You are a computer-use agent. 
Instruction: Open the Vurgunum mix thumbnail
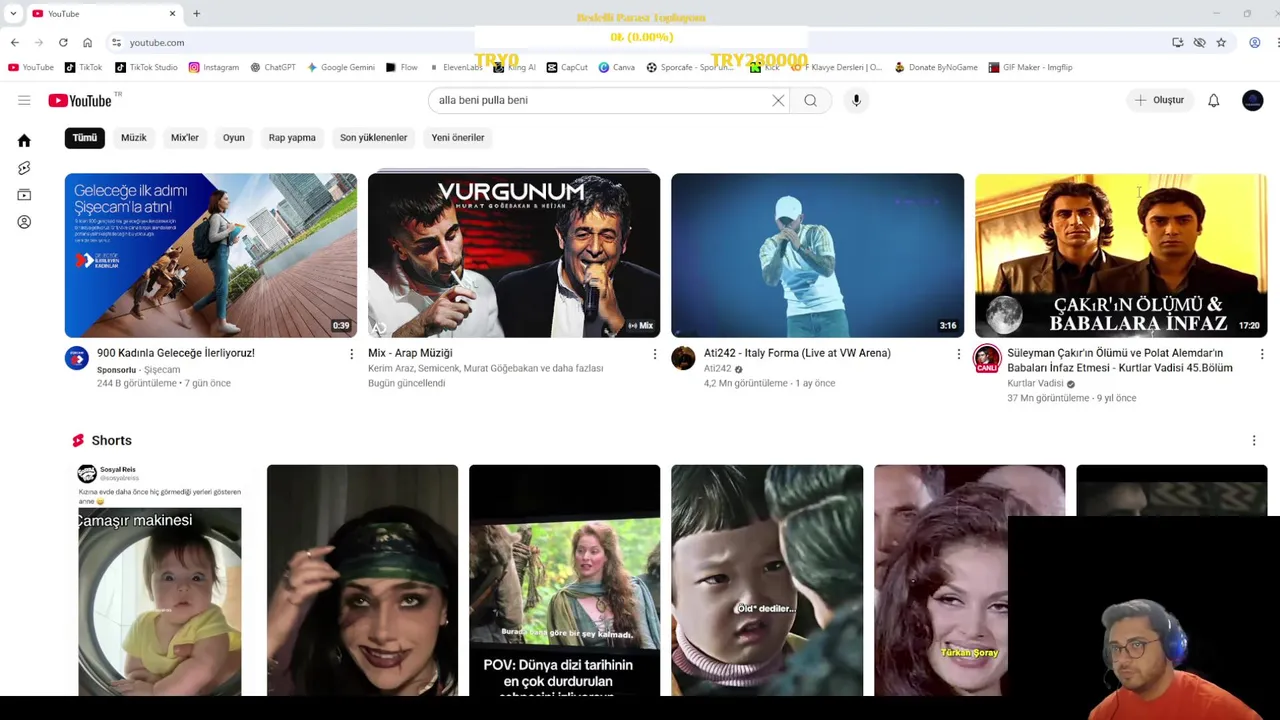514,255
